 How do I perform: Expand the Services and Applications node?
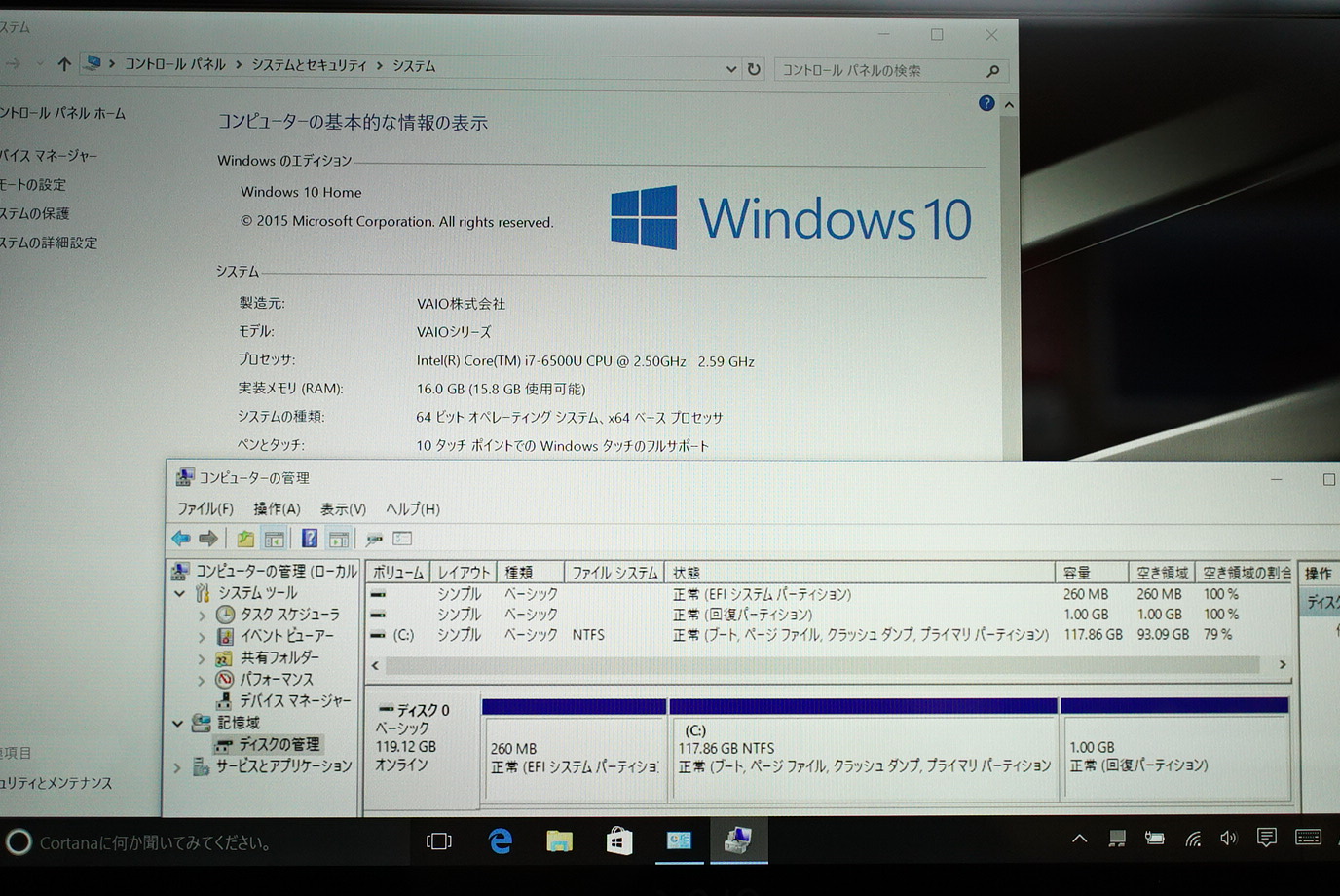(x=177, y=767)
